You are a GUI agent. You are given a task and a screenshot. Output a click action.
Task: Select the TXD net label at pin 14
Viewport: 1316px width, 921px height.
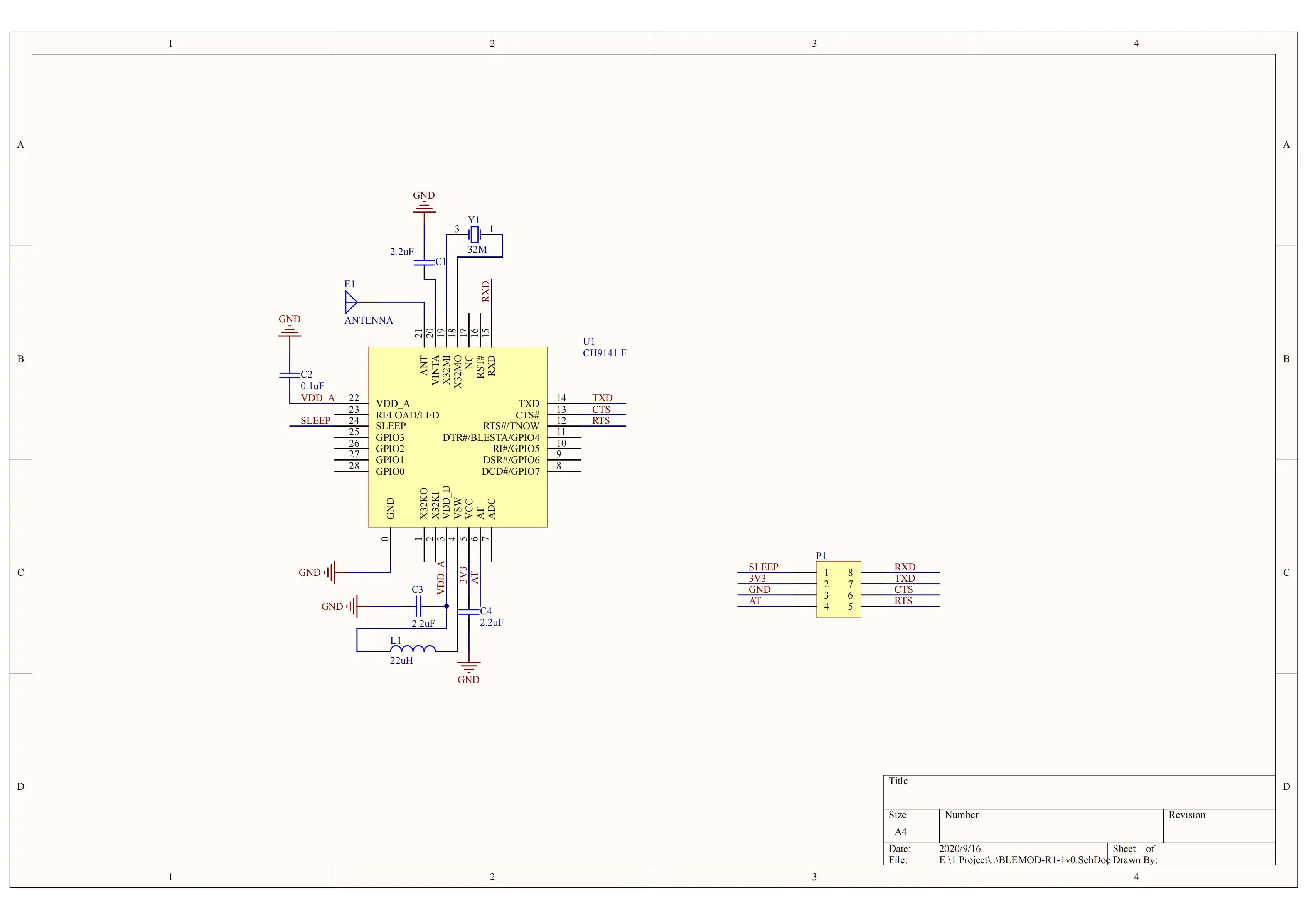point(602,397)
